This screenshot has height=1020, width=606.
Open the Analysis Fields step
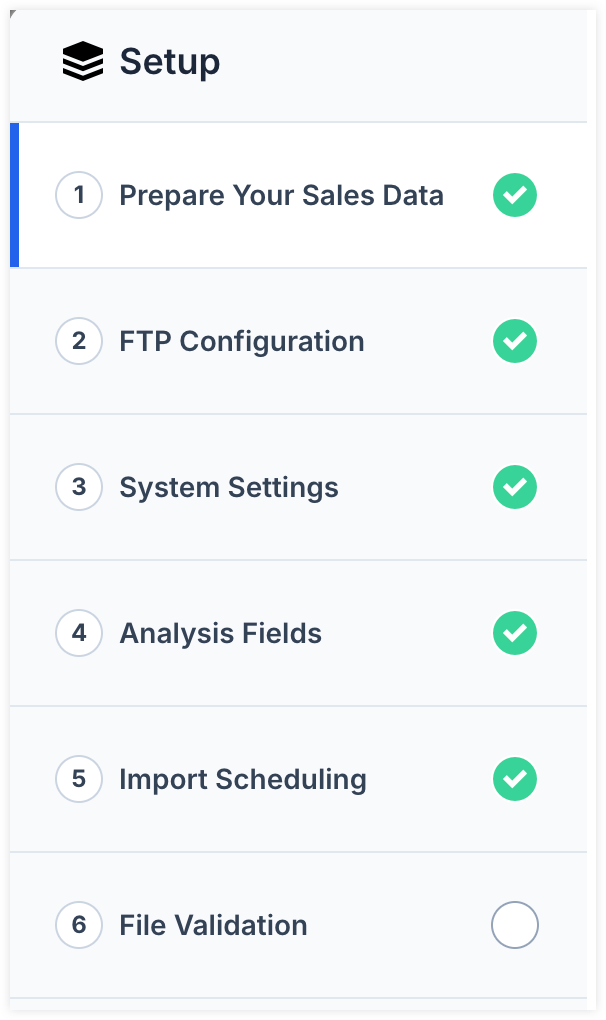[220, 633]
